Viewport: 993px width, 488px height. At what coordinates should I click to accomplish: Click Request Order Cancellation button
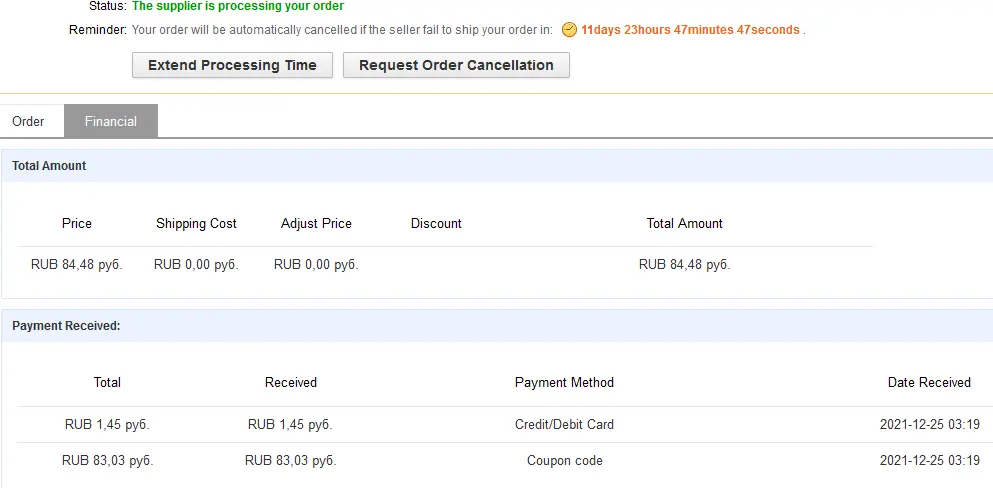click(x=456, y=65)
